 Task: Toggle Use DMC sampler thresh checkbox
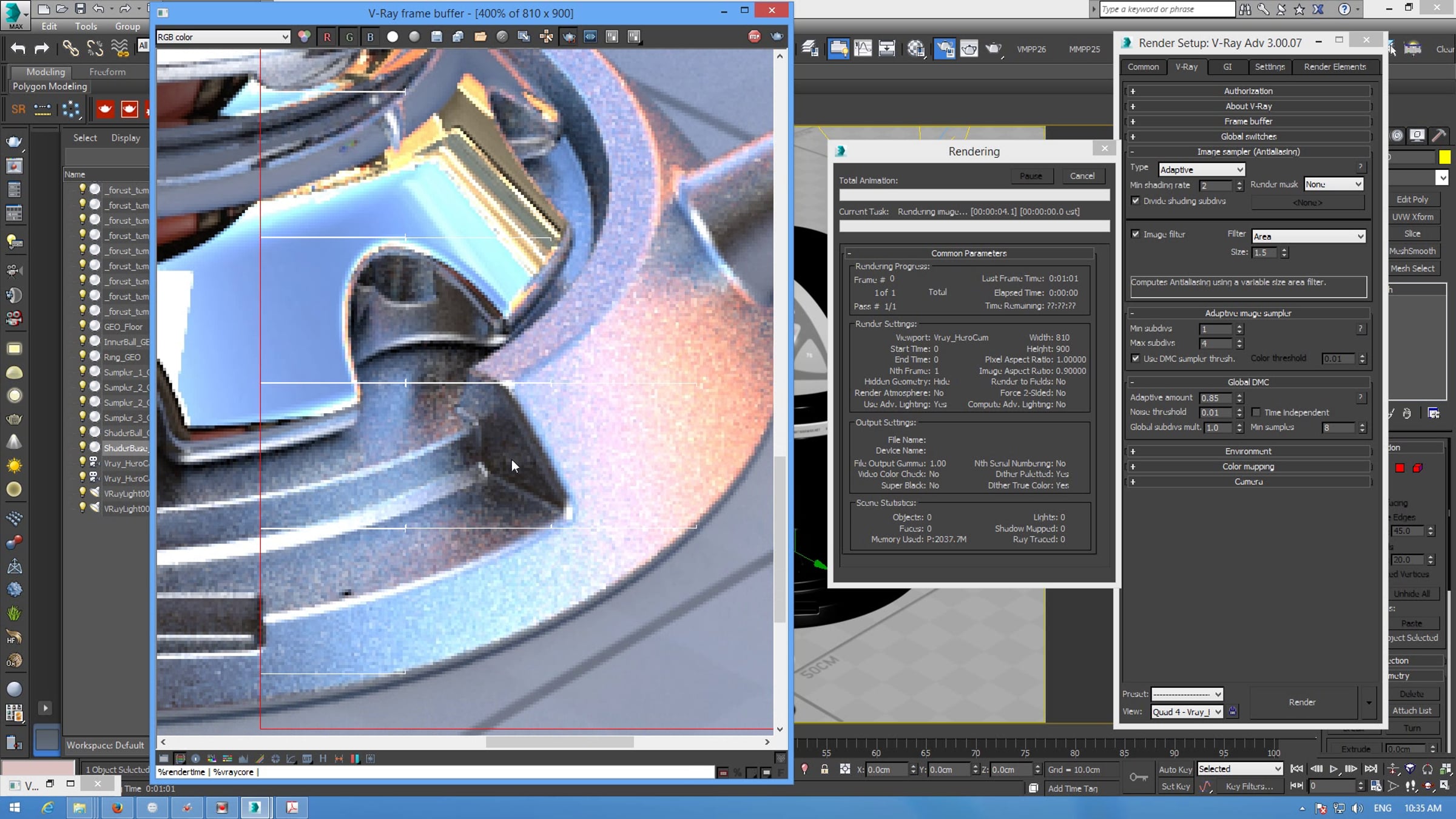pyautogui.click(x=1135, y=359)
